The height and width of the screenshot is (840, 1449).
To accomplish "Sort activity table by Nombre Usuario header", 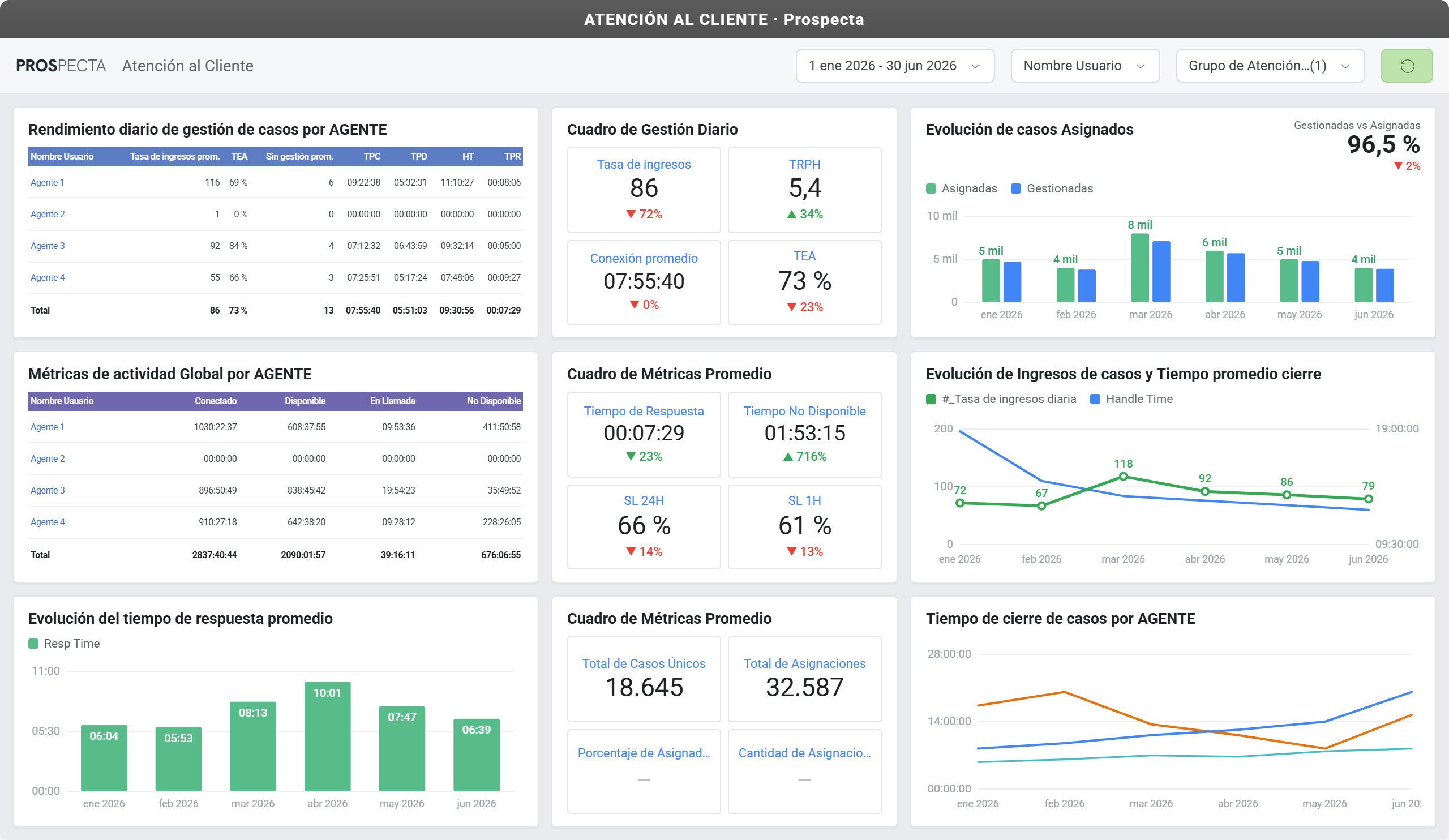I will tap(62, 401).
